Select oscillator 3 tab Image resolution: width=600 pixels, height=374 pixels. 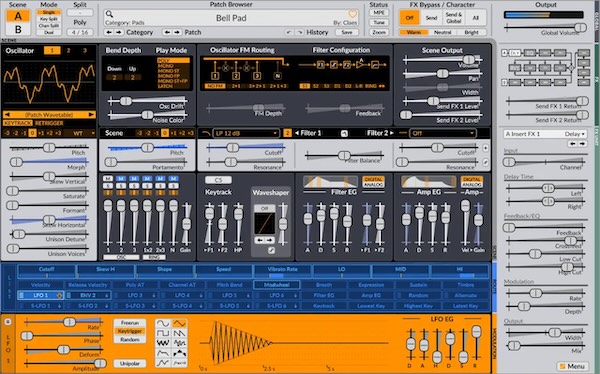[x=85, y=50]
